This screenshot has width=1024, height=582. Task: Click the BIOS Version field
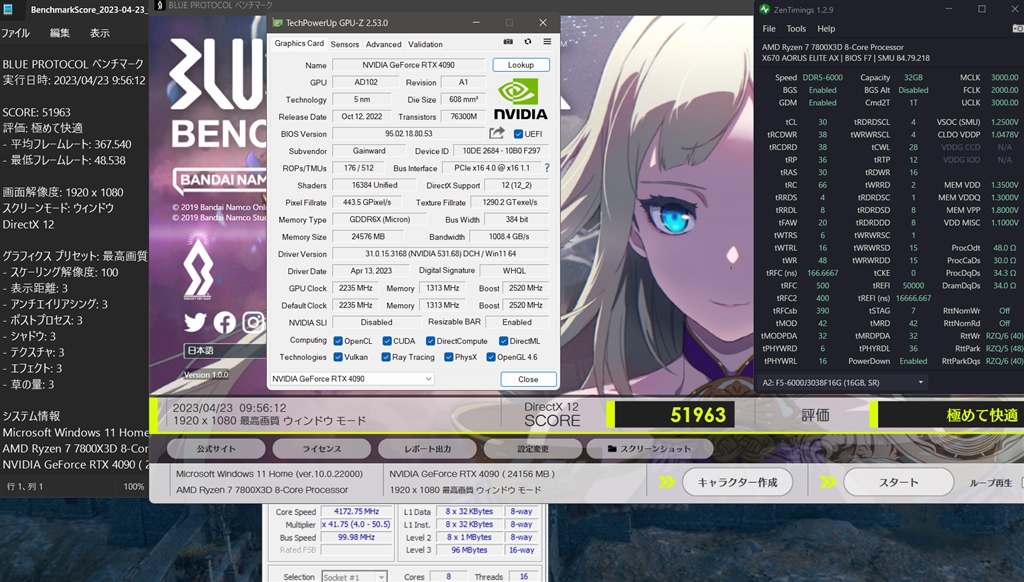[x=409, y=133]
